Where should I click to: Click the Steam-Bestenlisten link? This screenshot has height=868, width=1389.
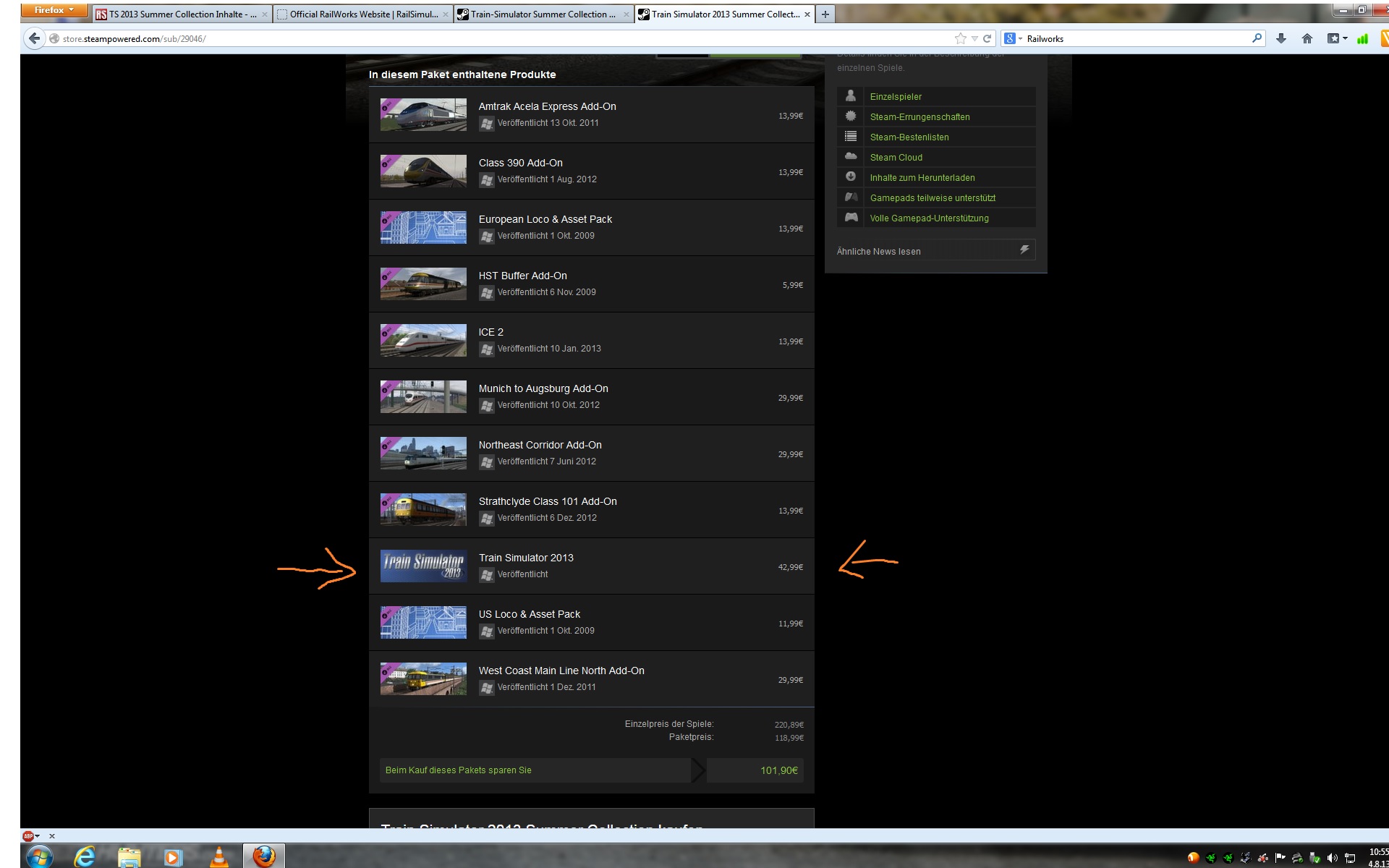click(909, 137)
